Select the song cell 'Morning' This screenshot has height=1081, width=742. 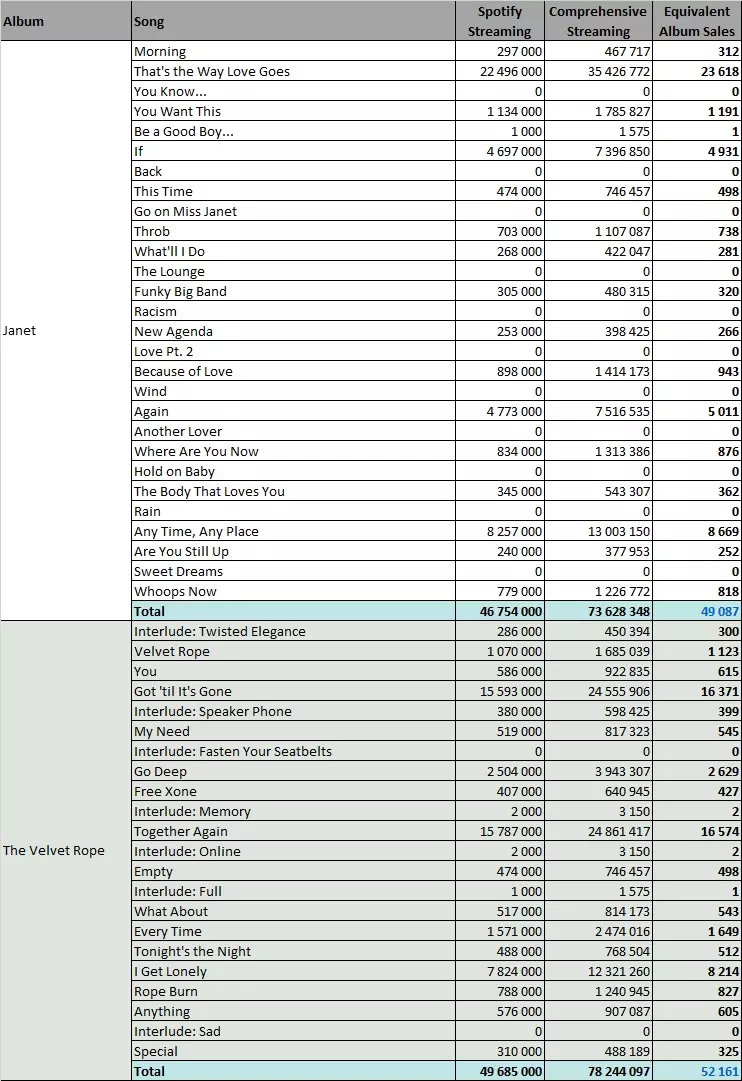click(293, 51)
